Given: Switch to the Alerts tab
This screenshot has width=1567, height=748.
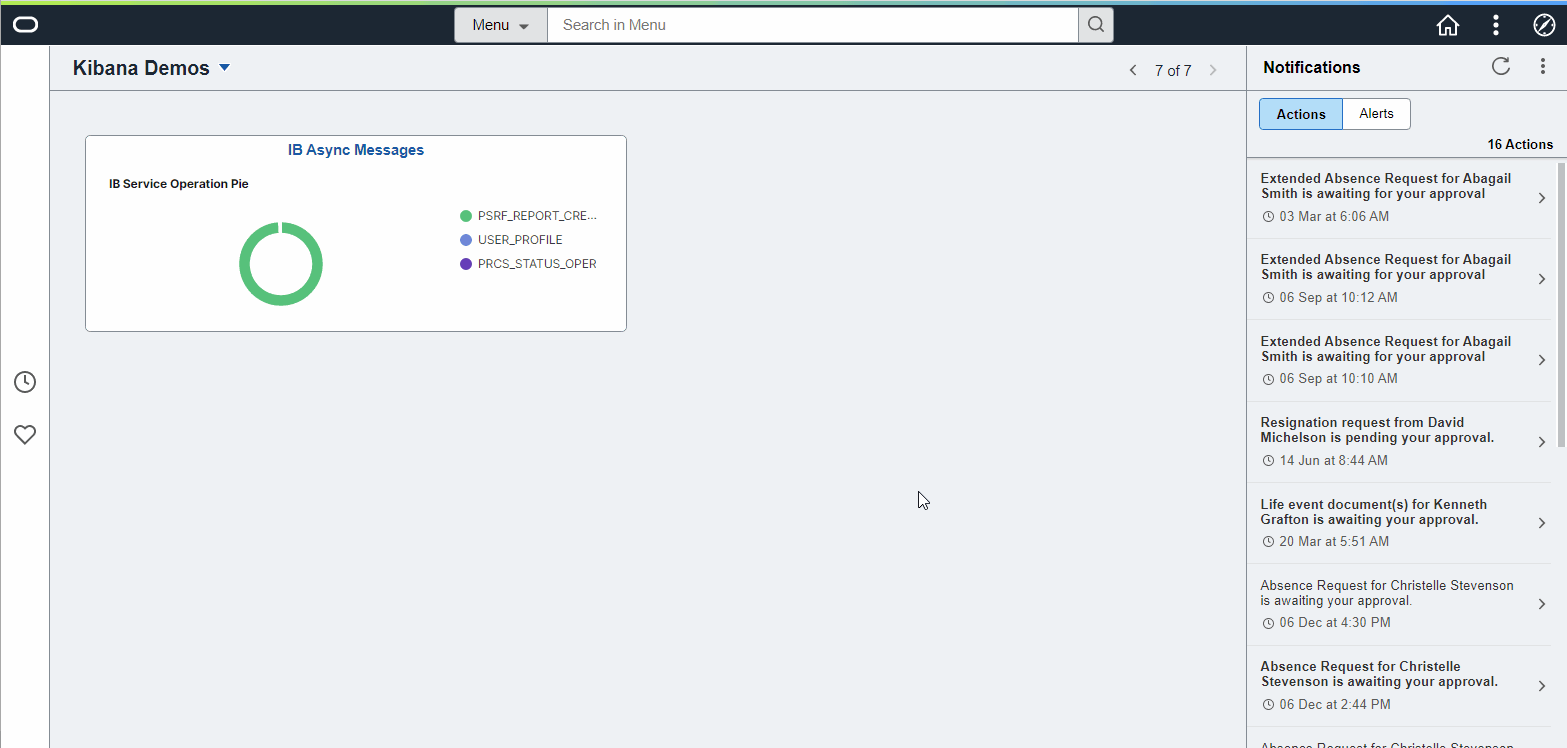Looking at the screenshot, I should pyautogui.click(x=1376, y=114).
